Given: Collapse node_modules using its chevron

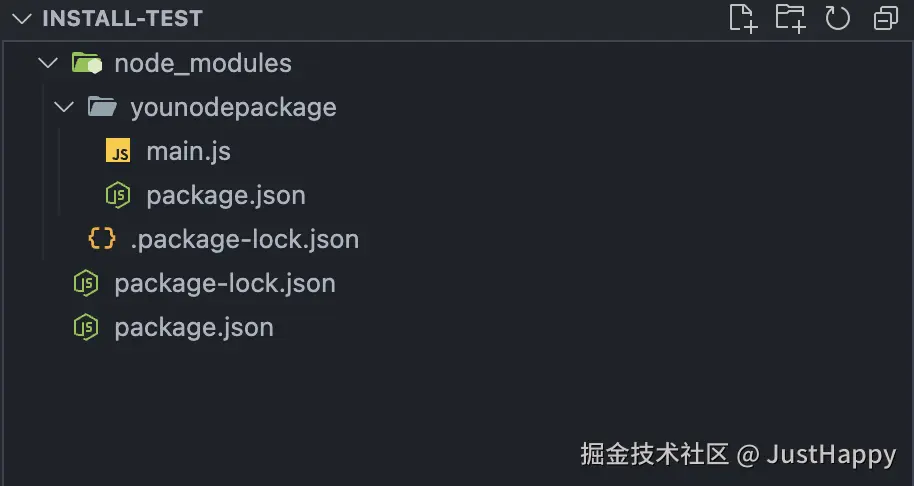Looking at the screenshot, I should point(47,64).
